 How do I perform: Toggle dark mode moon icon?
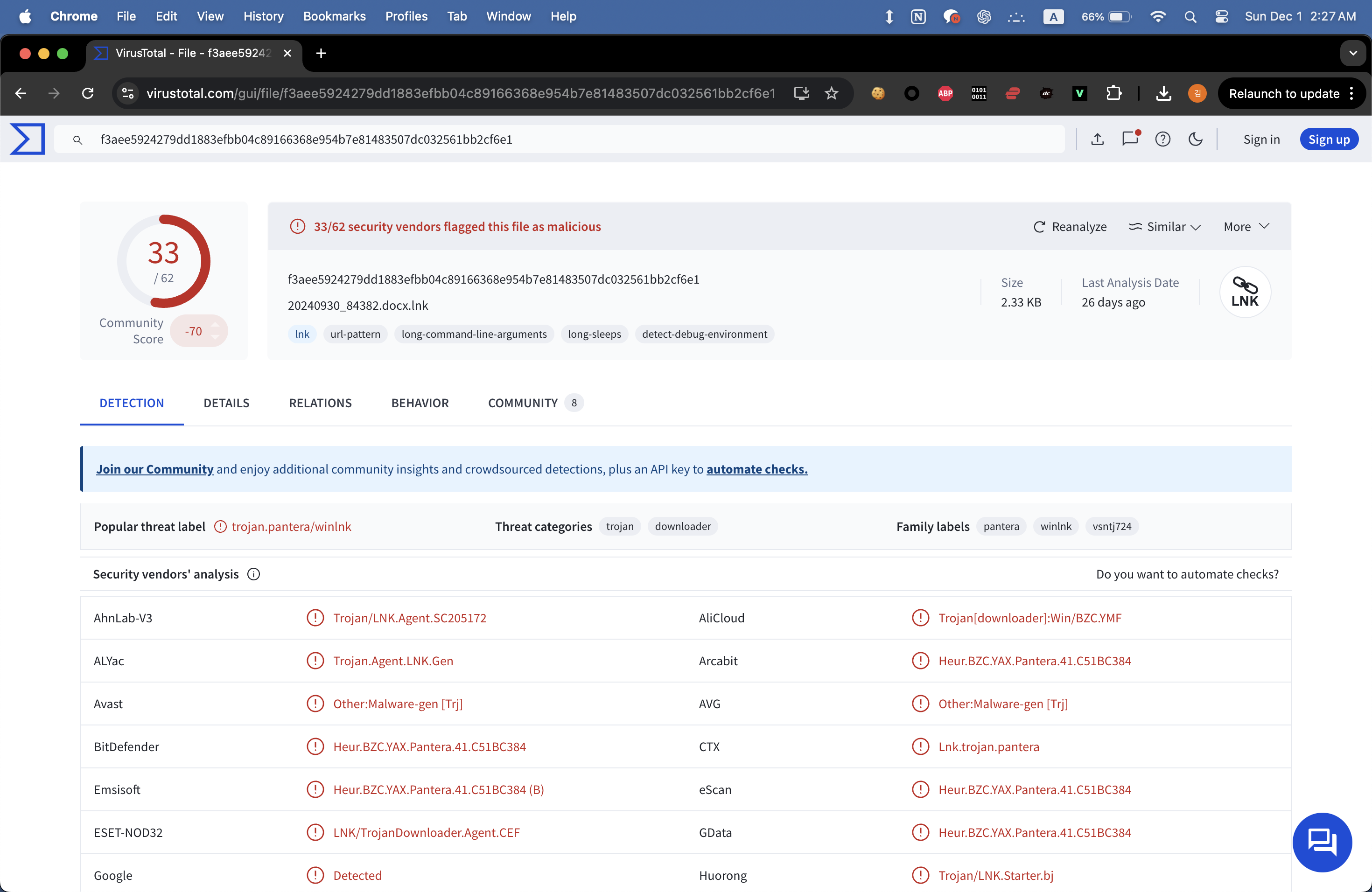1195,139
